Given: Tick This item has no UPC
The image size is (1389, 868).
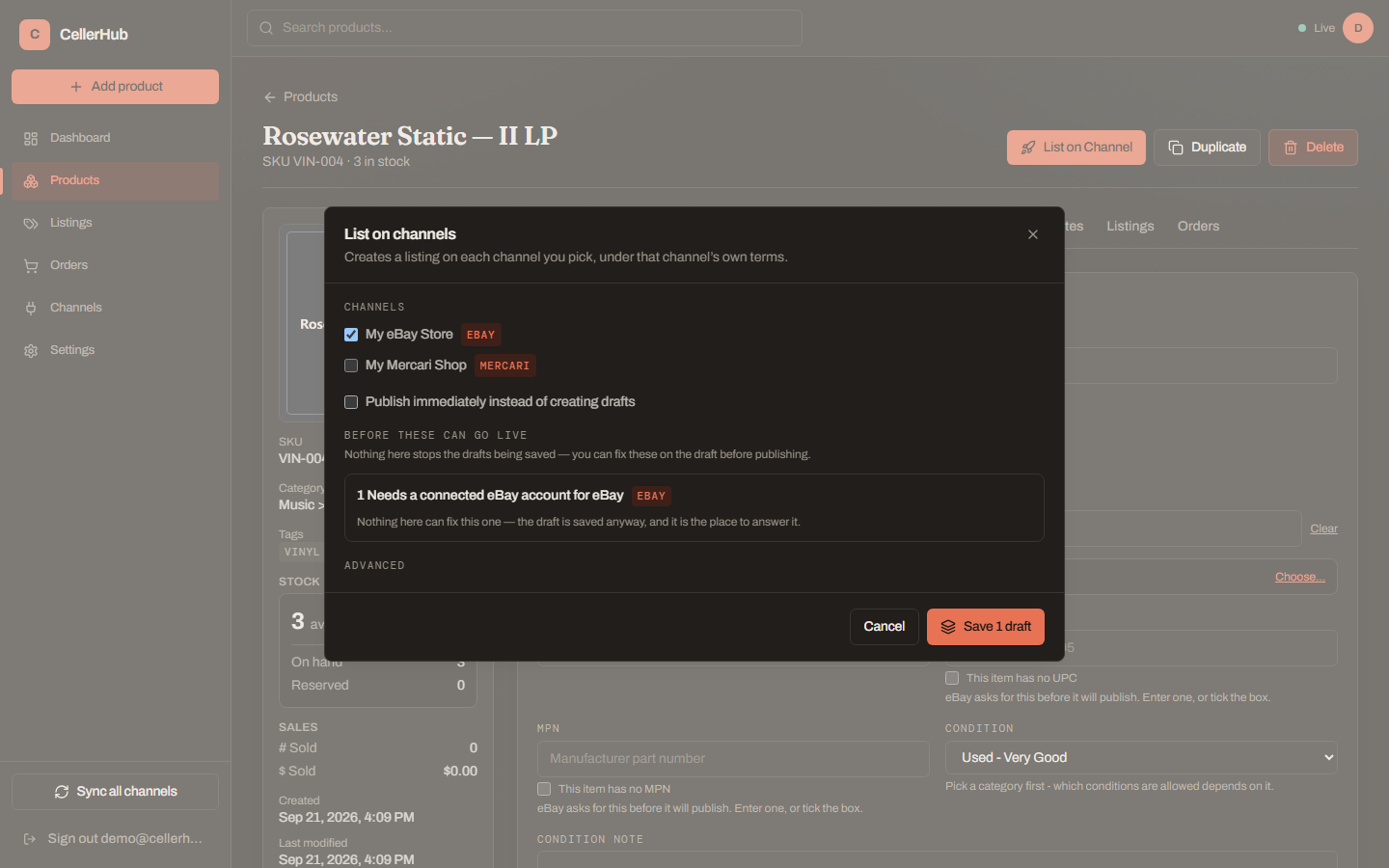Looking at the screenshot, I should coord(952,678).
